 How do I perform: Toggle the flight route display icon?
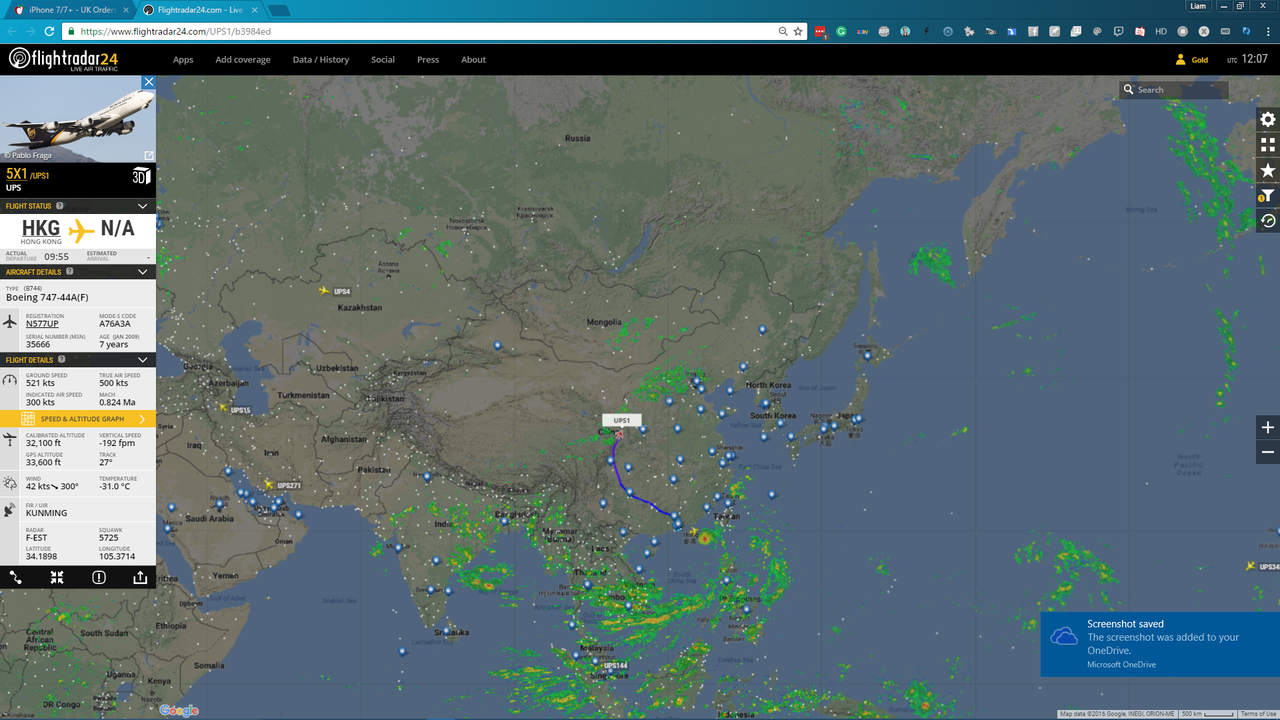tap(16, 577)
